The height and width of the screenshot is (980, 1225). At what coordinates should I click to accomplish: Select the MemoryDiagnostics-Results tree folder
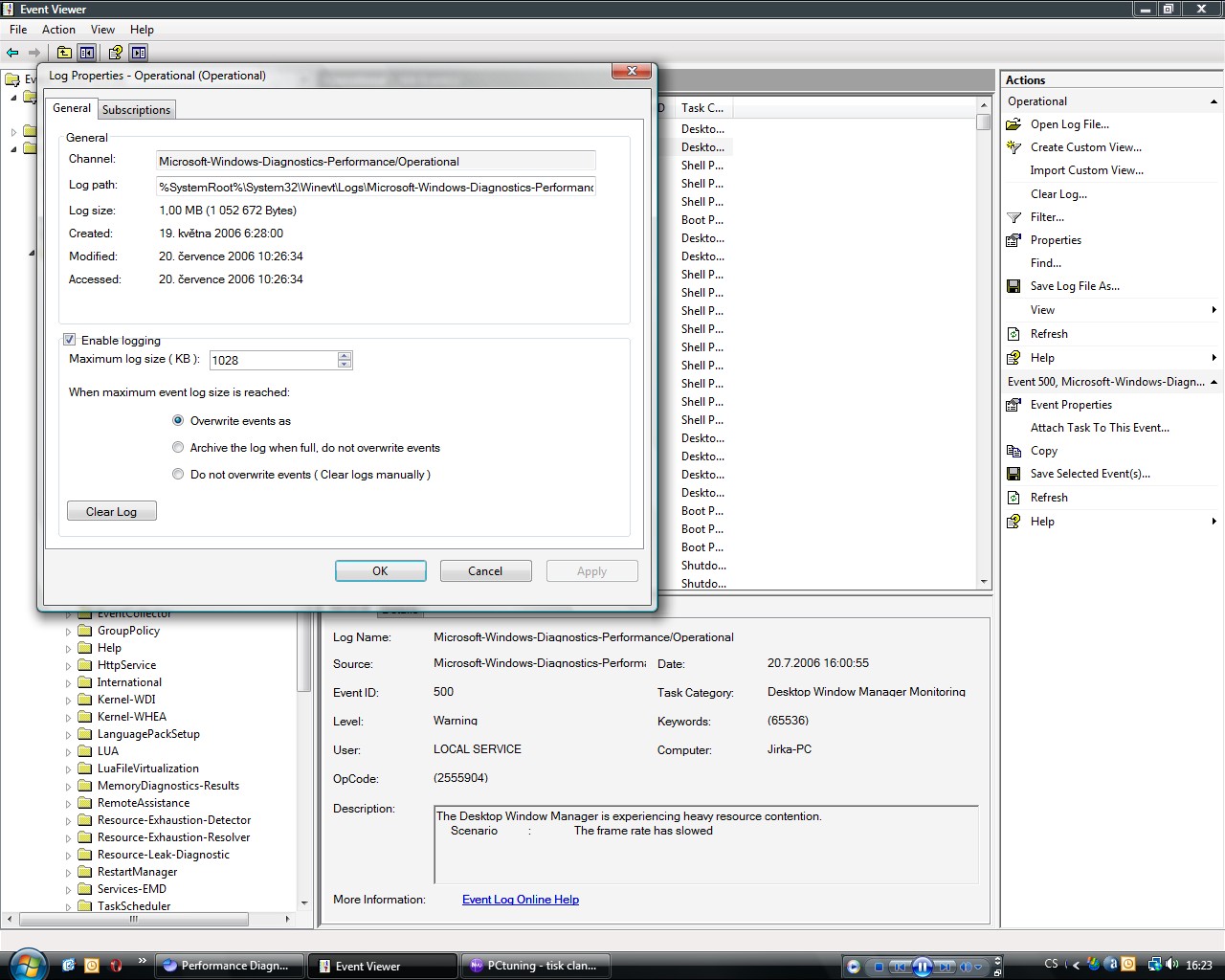[x=167, y=786]
